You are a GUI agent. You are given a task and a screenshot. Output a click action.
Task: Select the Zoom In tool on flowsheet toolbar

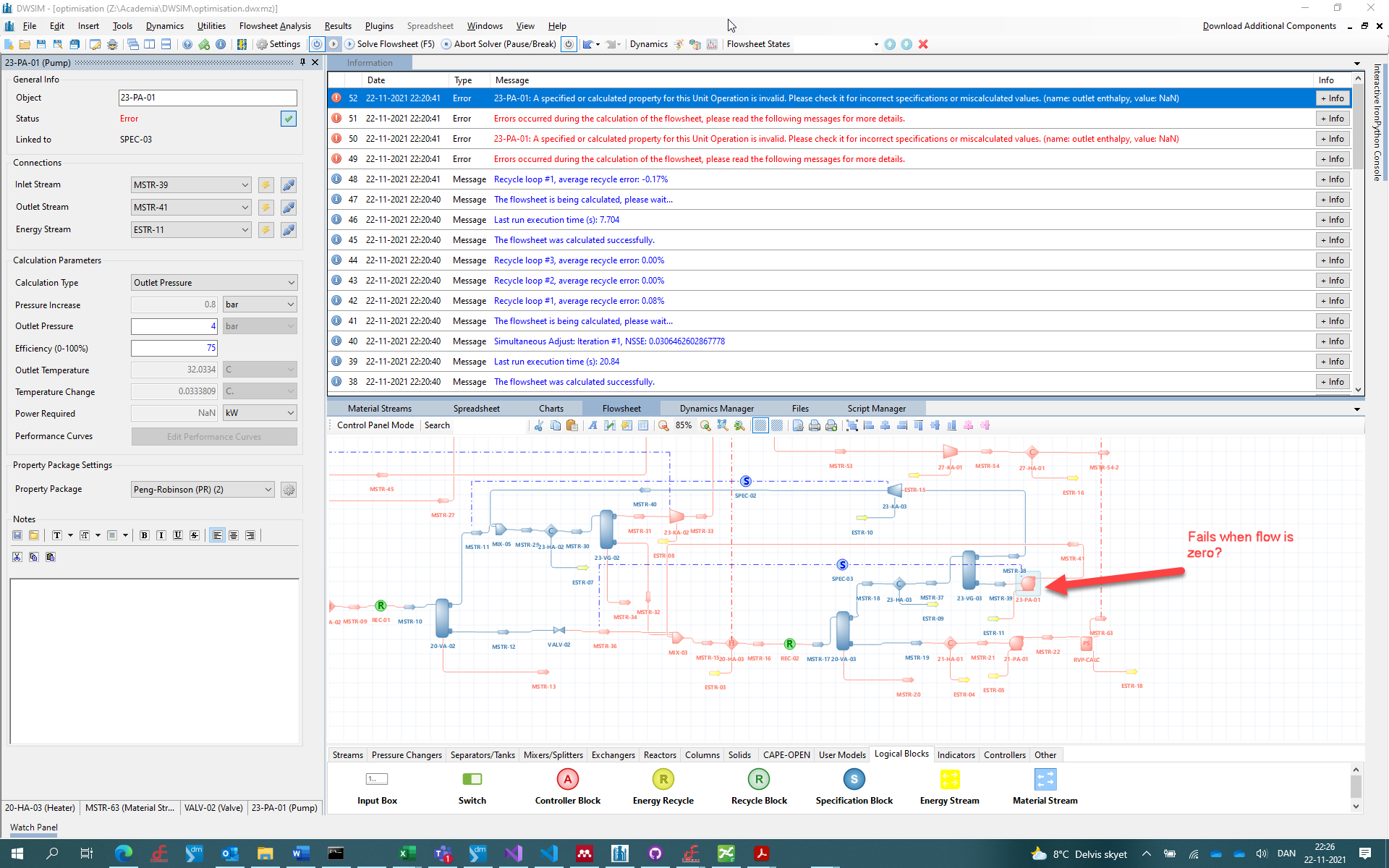705,425
